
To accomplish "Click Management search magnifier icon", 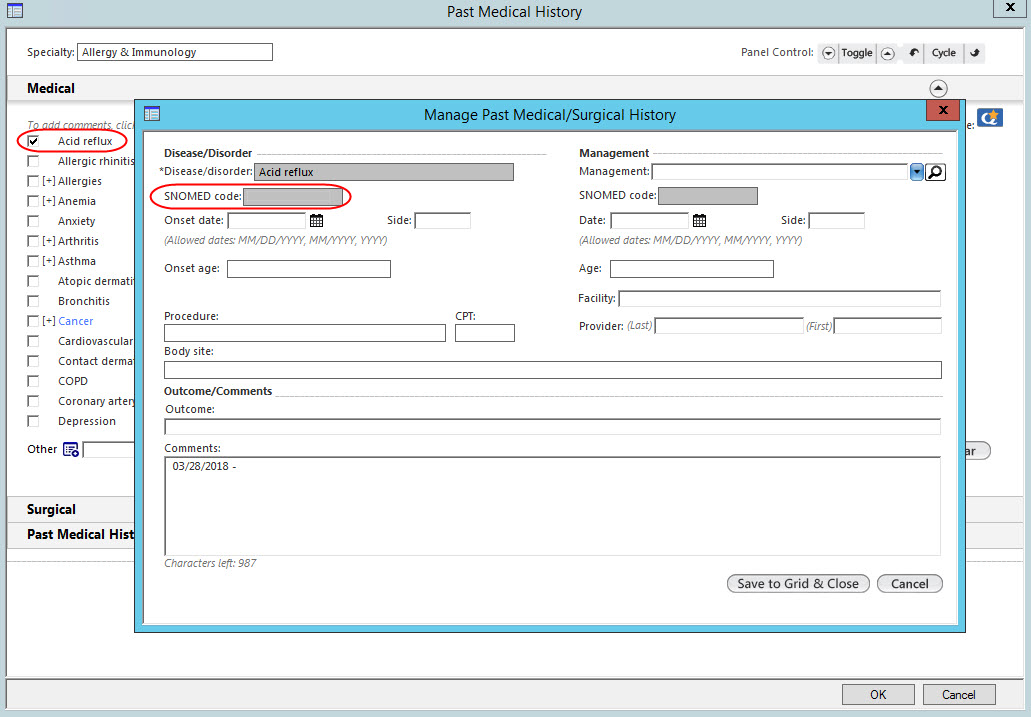I will click(935, 172).
